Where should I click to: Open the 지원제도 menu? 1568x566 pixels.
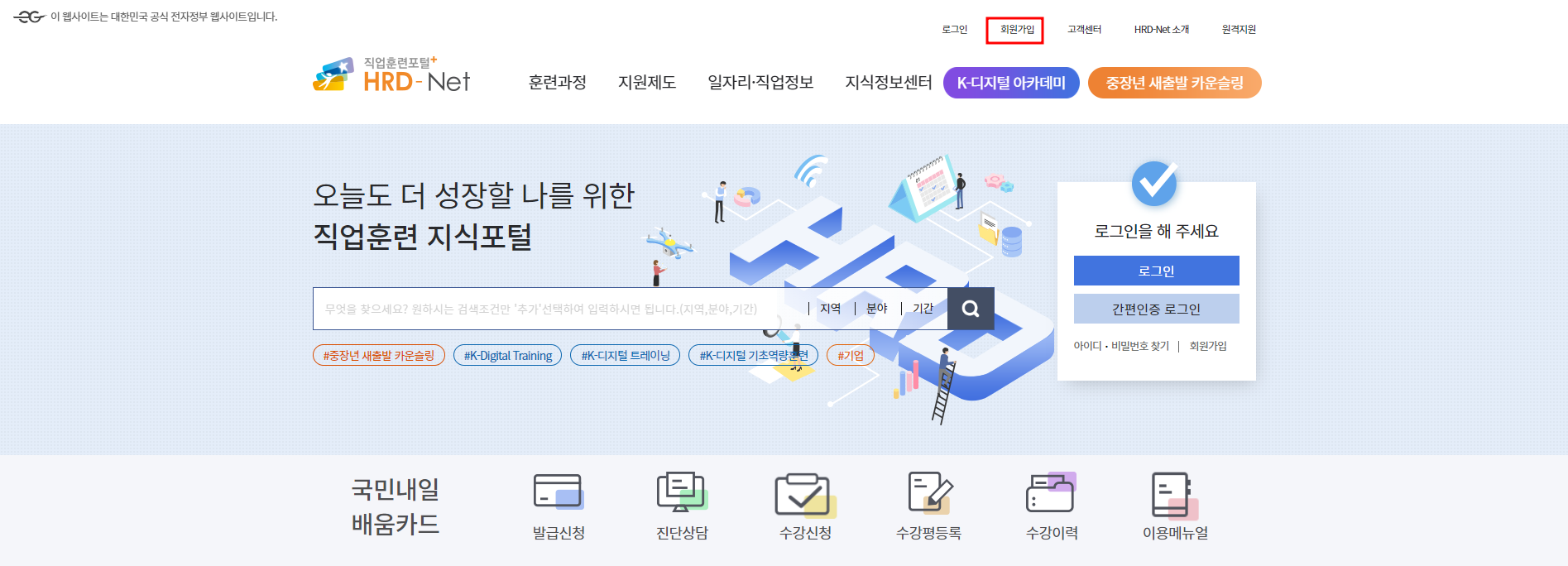click(x=647, y=83)
